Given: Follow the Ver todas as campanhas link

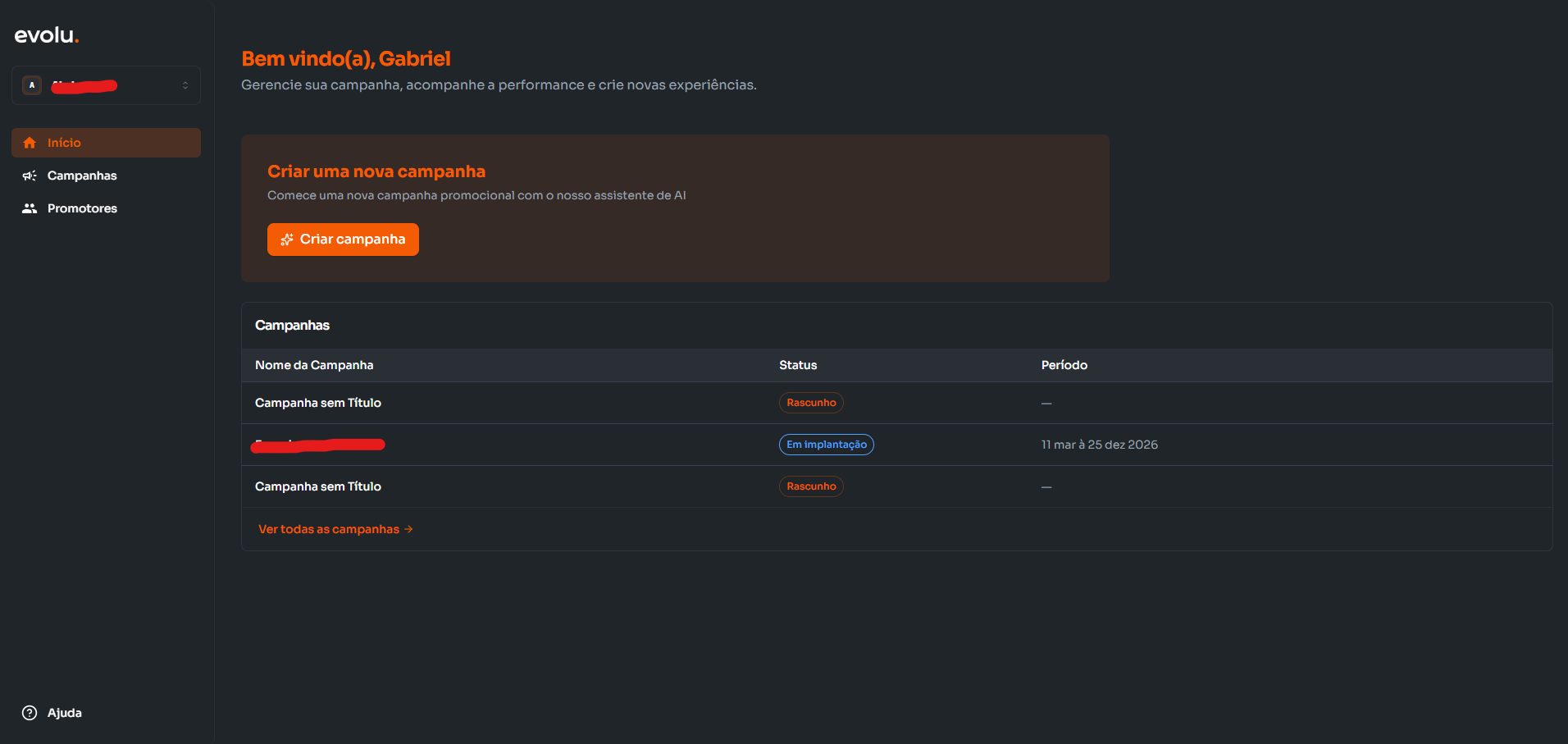Looking at the screenshot, I should click(329, 529).
